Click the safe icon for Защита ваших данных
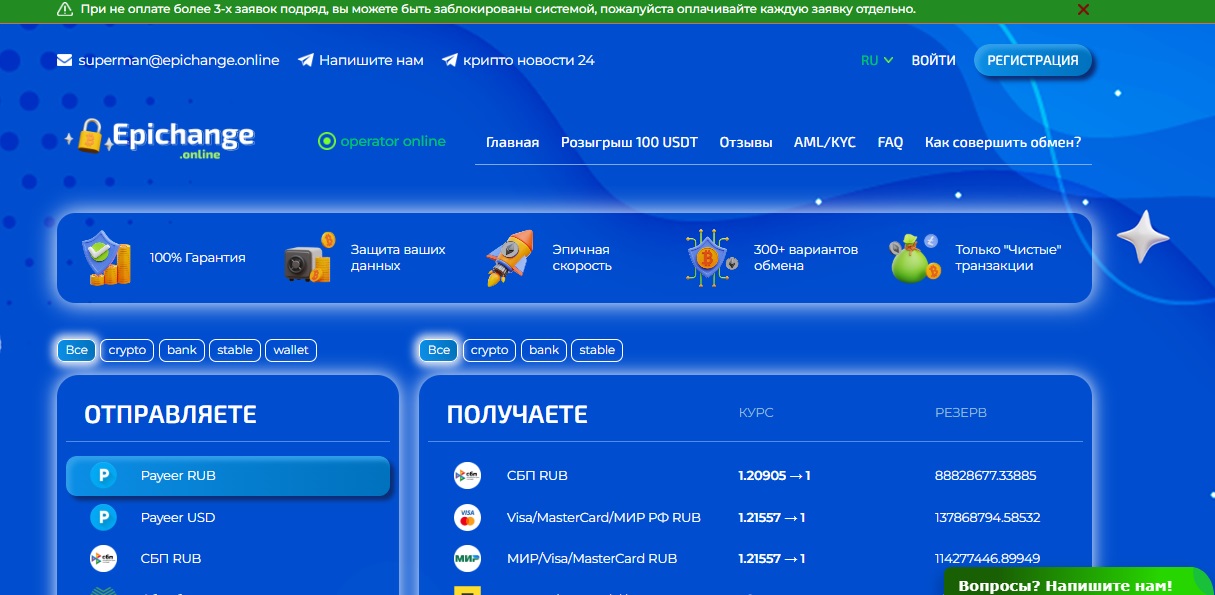1215x595 pixels. point(309,258)
